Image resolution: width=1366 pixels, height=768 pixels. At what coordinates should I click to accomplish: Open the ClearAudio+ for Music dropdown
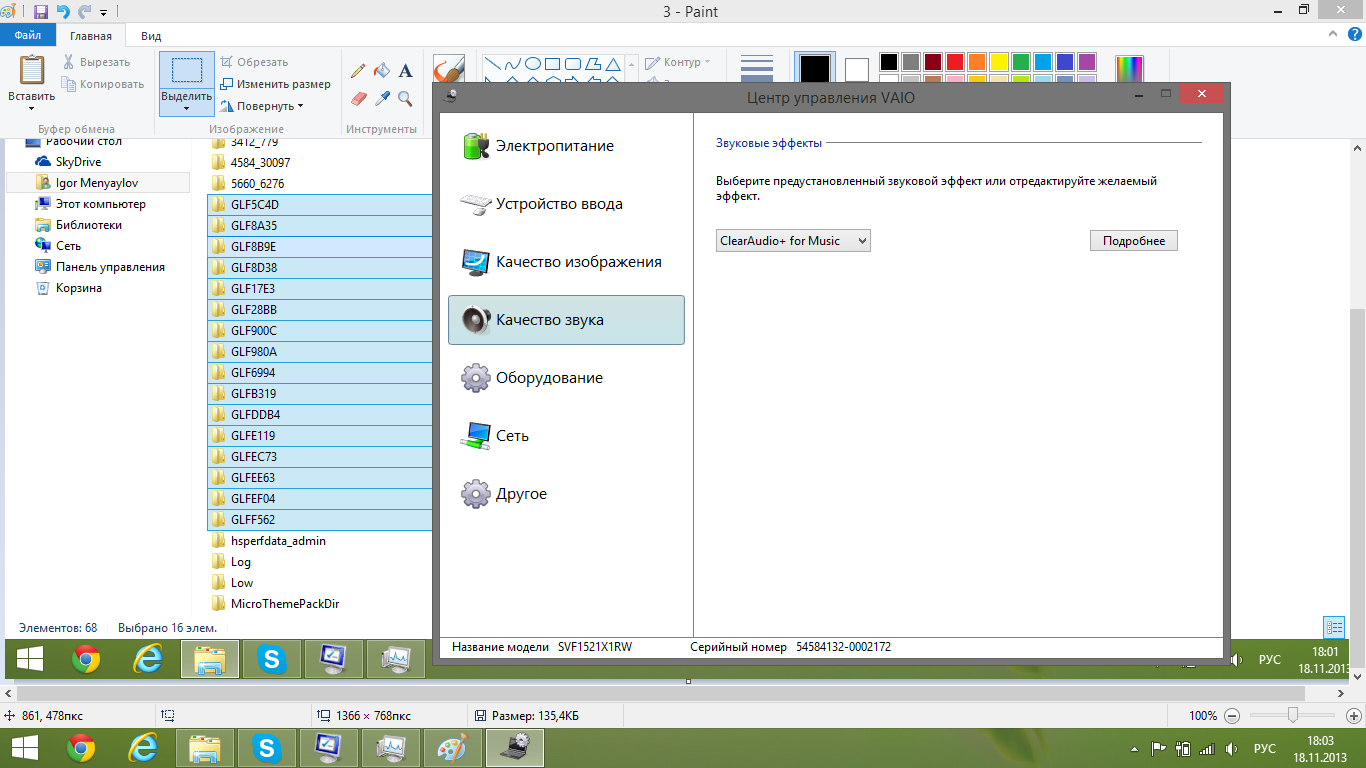coord(793,241)
